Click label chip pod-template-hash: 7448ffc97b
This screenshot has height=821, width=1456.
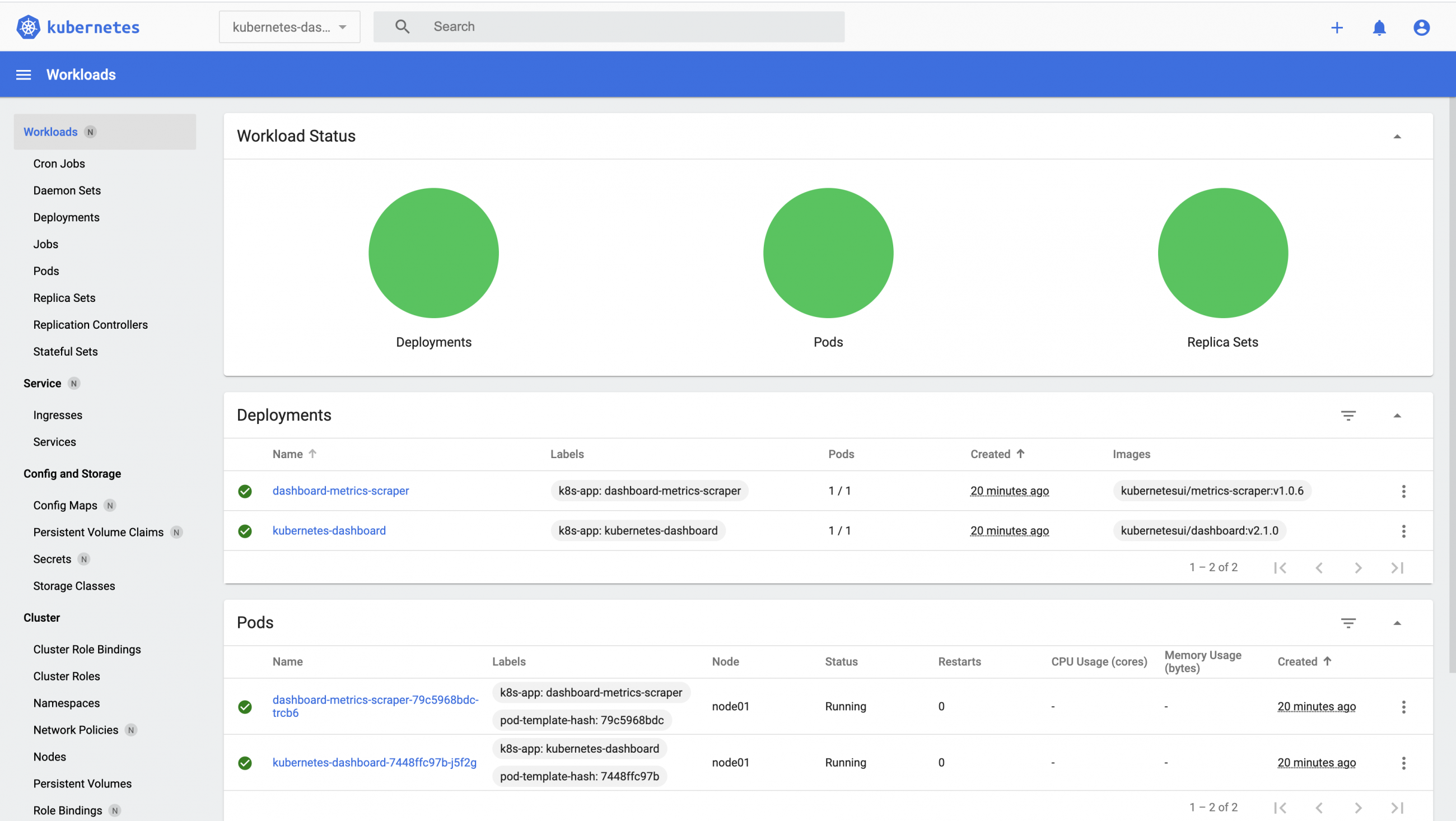click(580, 776)
